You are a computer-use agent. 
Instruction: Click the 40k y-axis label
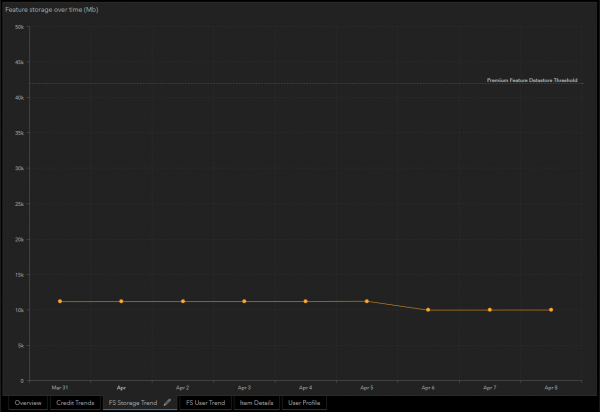point(20,98)
